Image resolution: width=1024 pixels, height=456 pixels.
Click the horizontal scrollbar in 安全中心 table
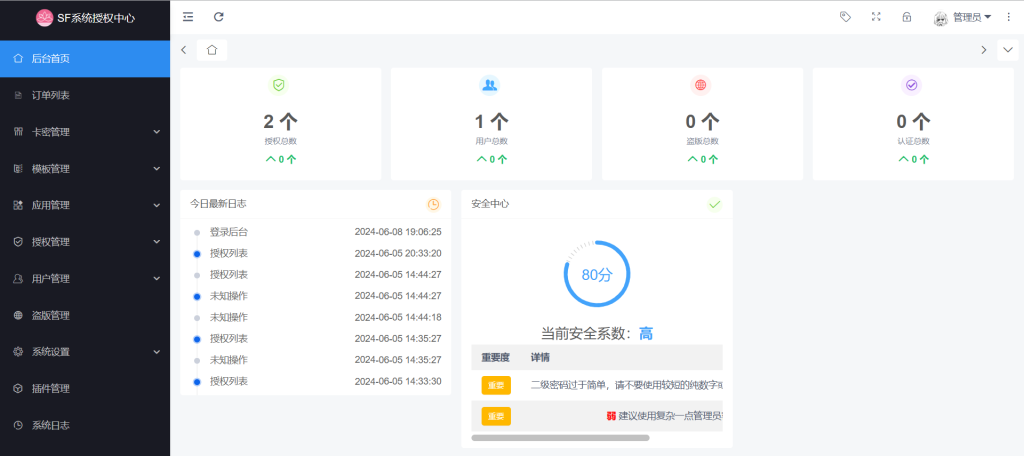point(560,438)
